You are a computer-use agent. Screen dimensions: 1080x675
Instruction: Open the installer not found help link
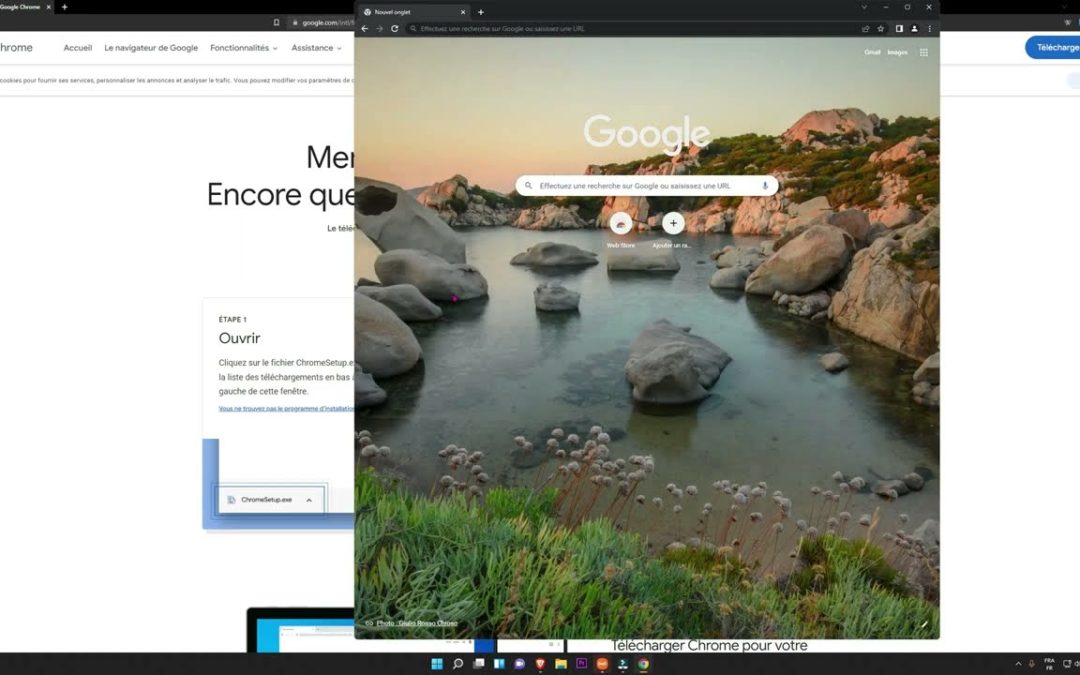287,408
